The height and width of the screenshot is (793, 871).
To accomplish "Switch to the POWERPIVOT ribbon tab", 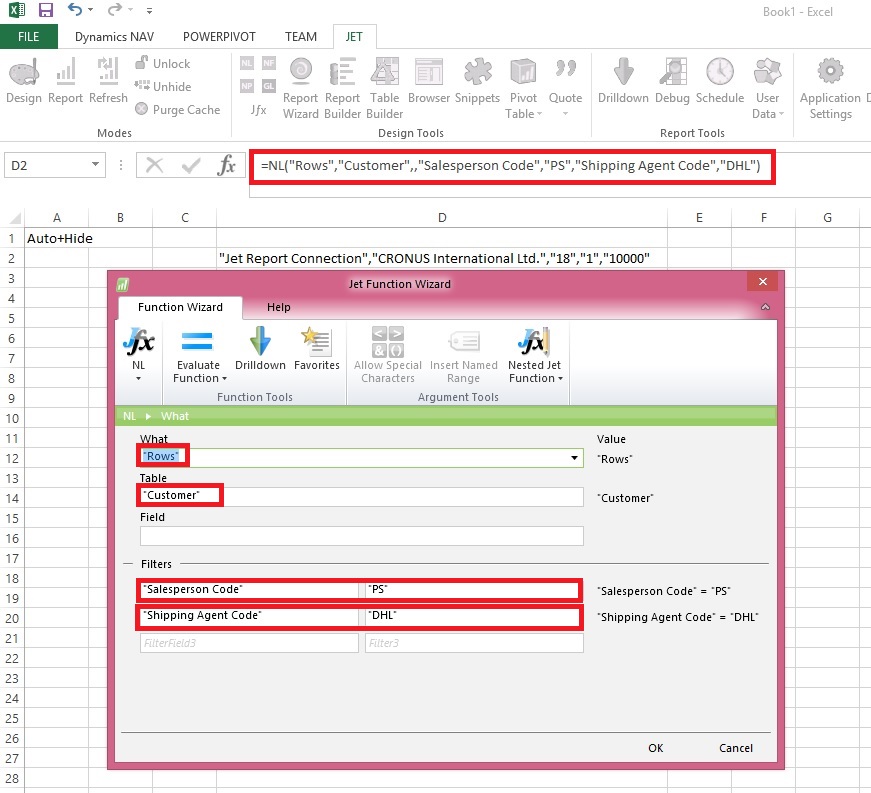I will pyautogui.click(x=221, y=37).
